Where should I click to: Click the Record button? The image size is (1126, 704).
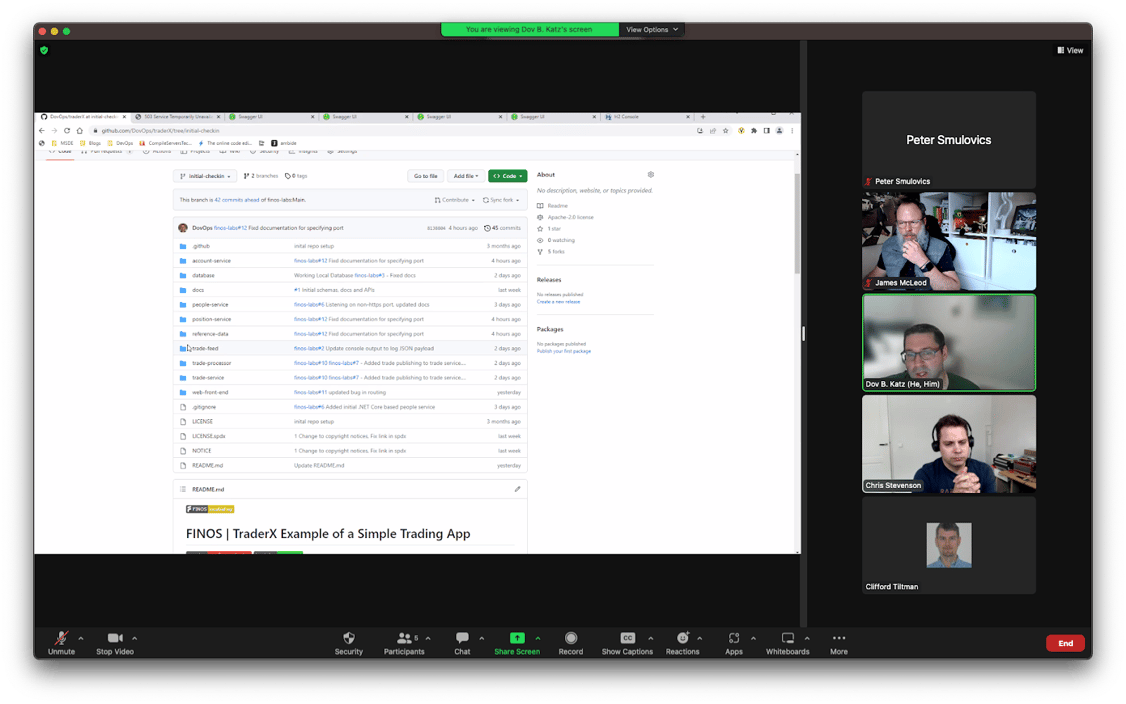pyautogui.click(x=571, y=639)
